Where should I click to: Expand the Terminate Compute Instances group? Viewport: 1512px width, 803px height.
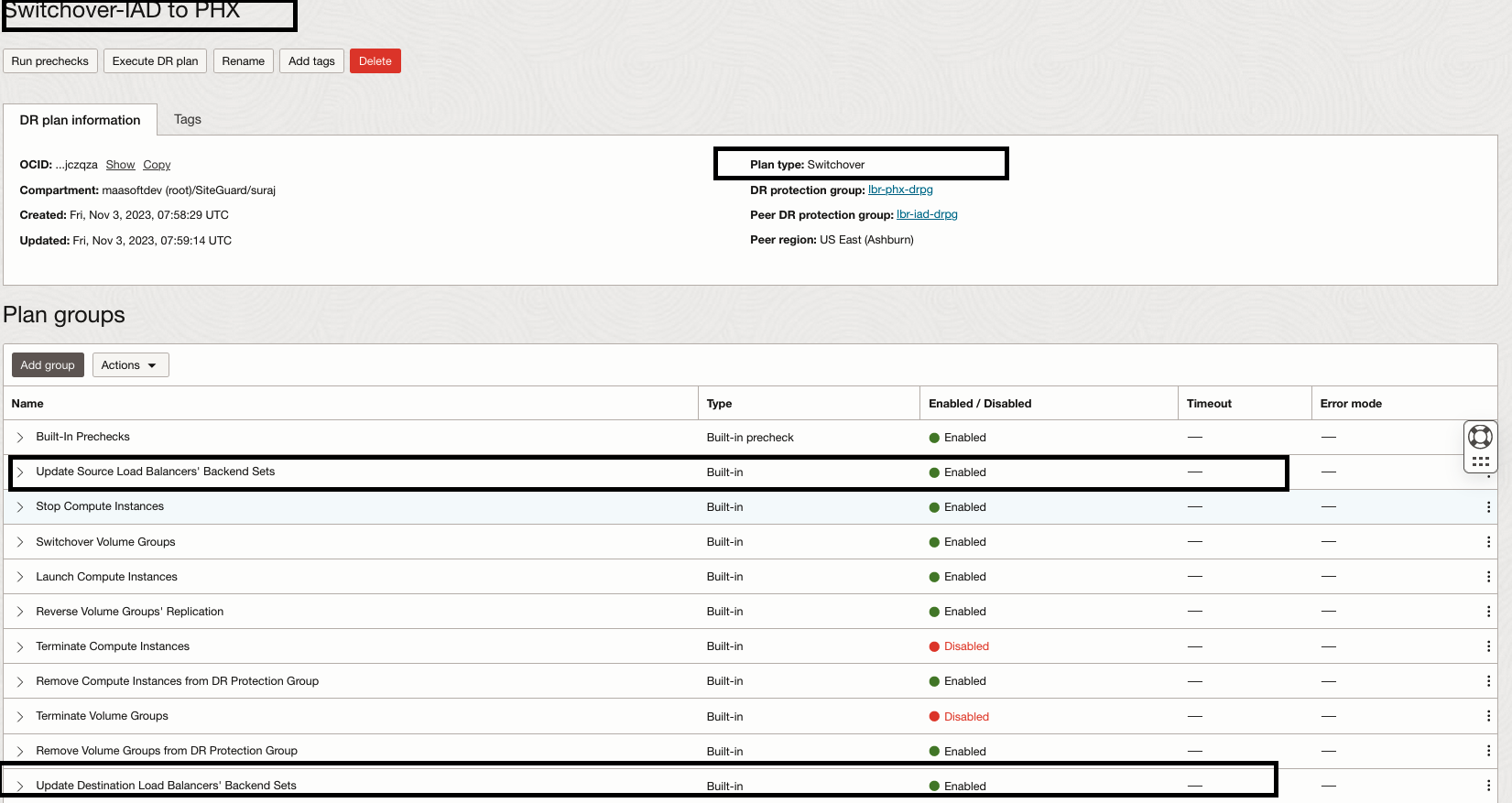pos(20,646)
